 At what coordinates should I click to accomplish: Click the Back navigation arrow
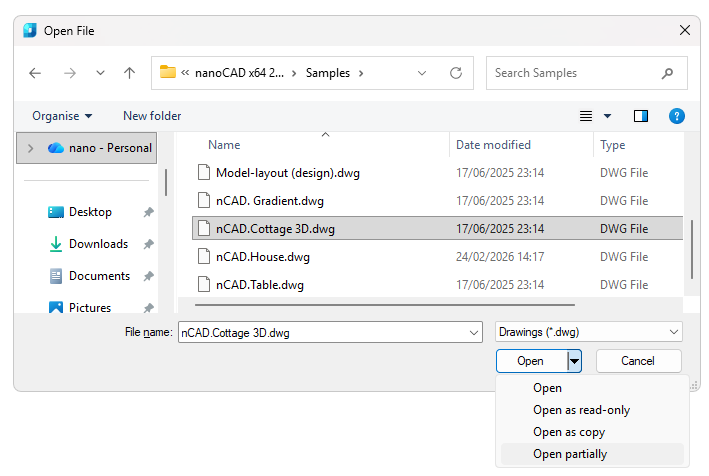pyautogui.click(x=35, y=73)
